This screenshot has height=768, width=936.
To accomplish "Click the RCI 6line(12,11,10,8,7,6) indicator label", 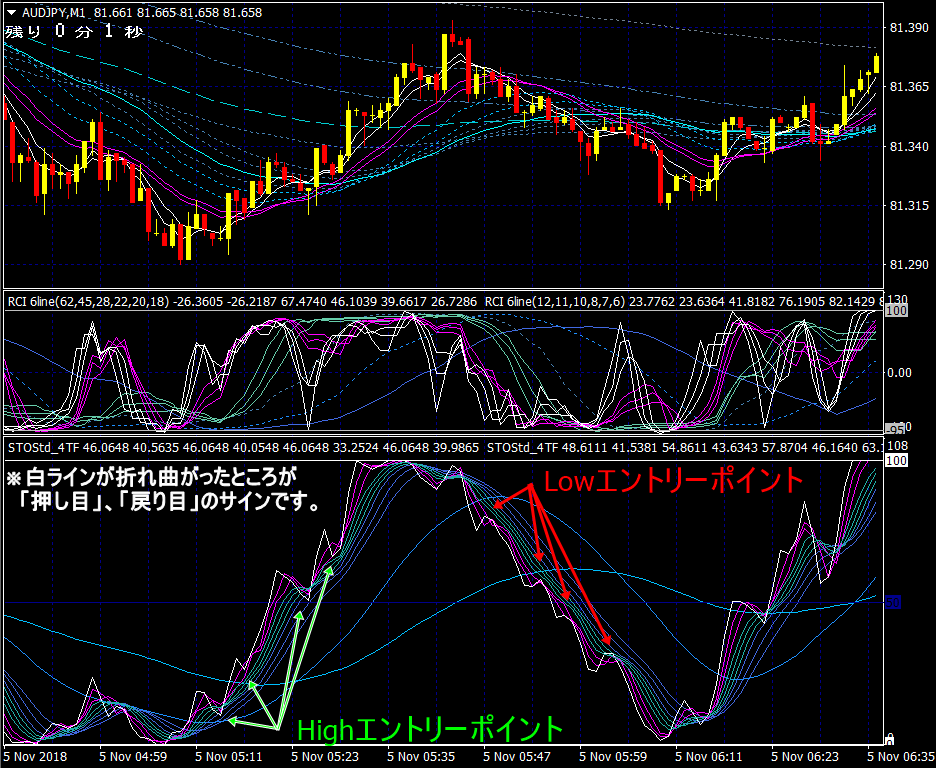I will coord(555,302).
